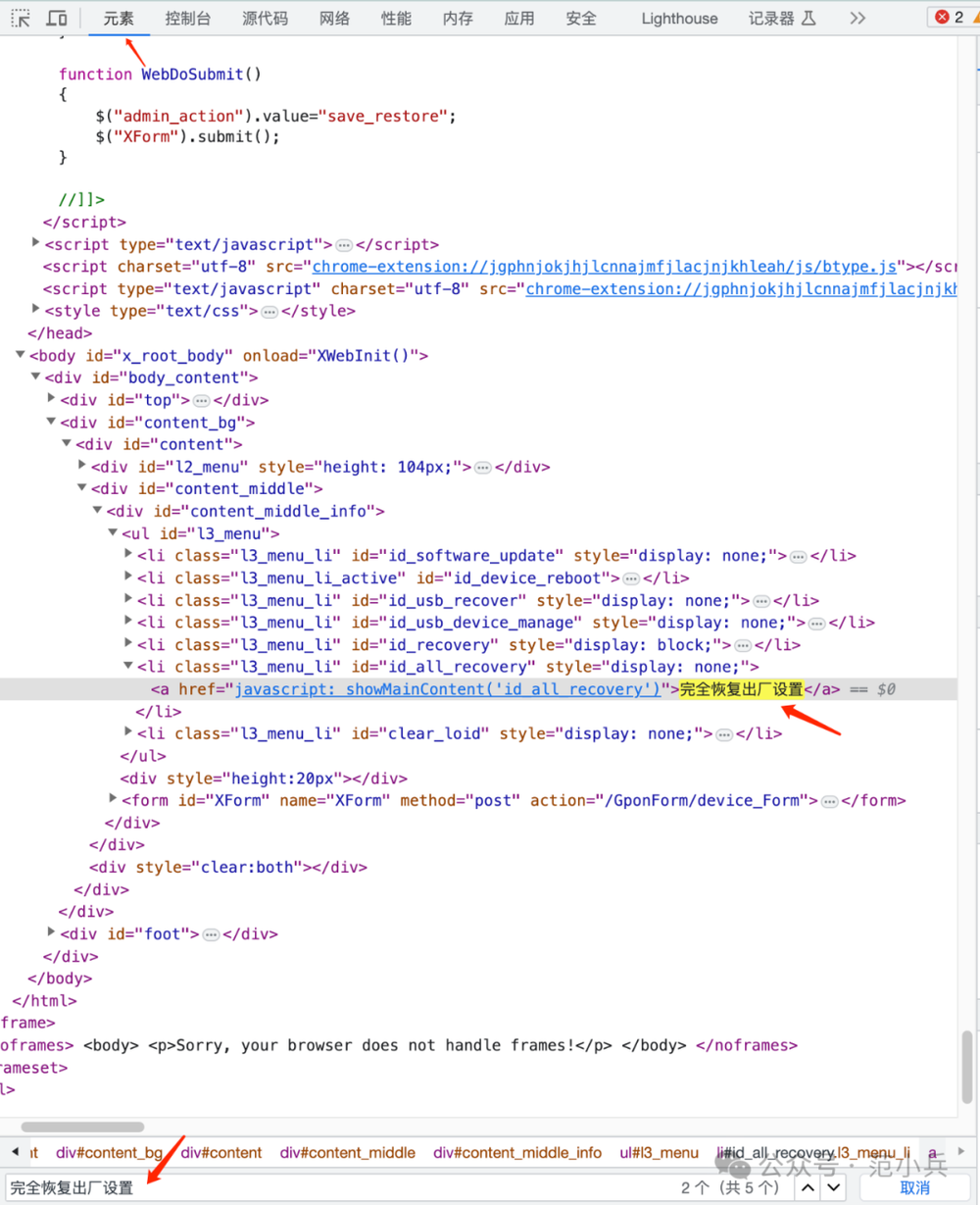Image resolution: width=980 pixels, height=1205 pixels.
Task: Collapse the div body_content node
Action: click(x=36, y=377)
